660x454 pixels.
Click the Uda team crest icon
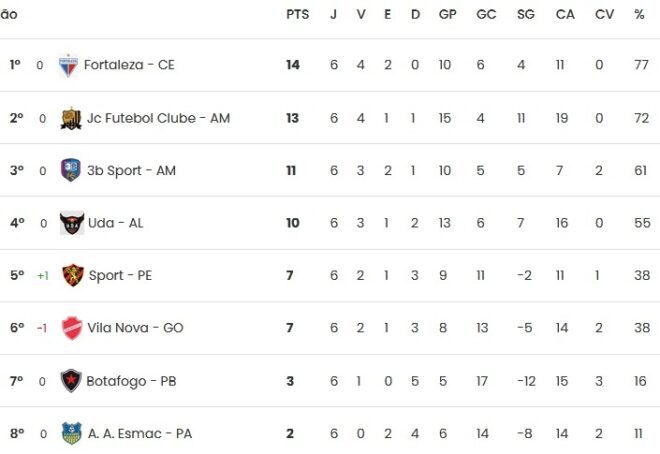[x=71, y=223]
